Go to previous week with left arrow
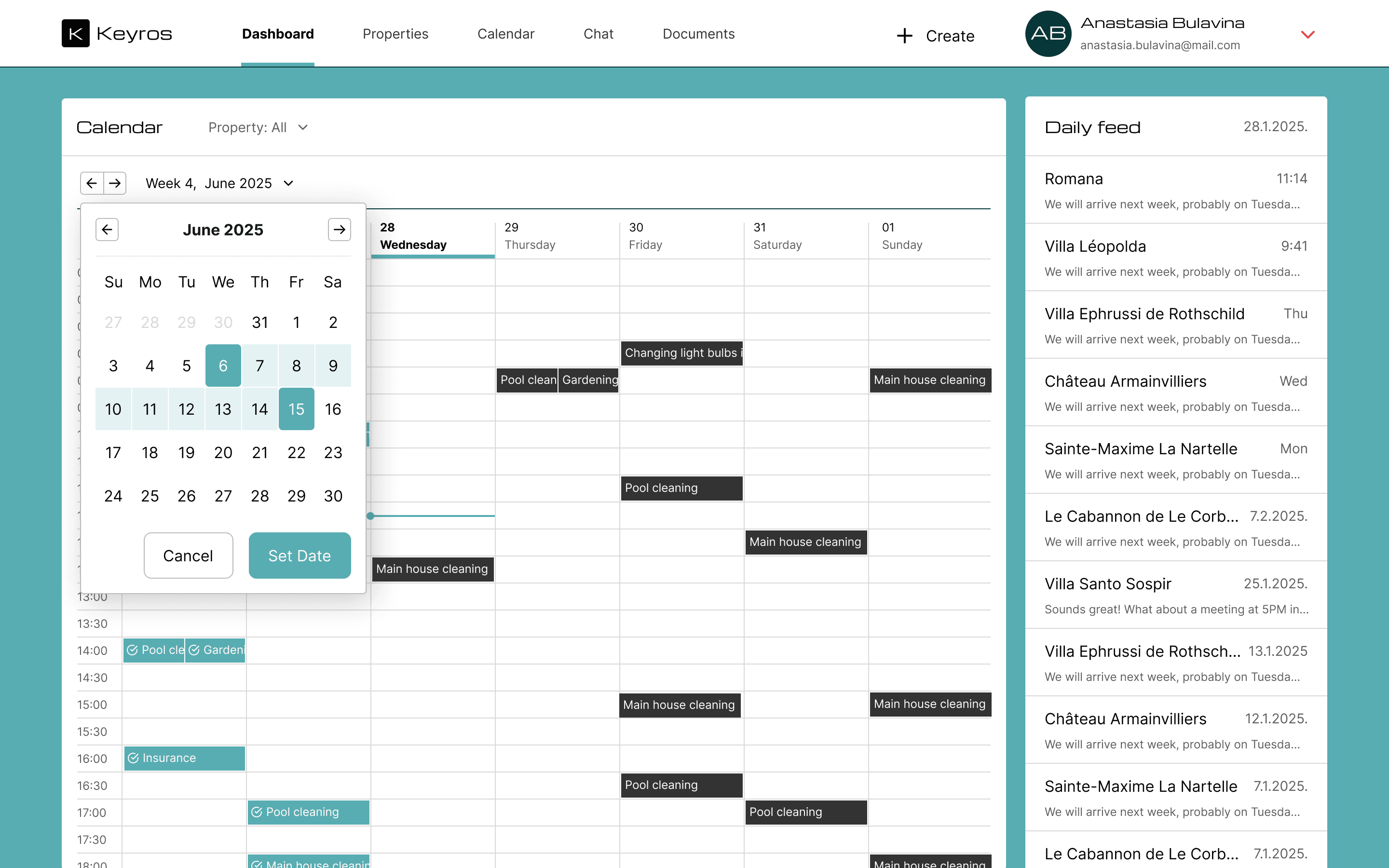 coord(92,183)
